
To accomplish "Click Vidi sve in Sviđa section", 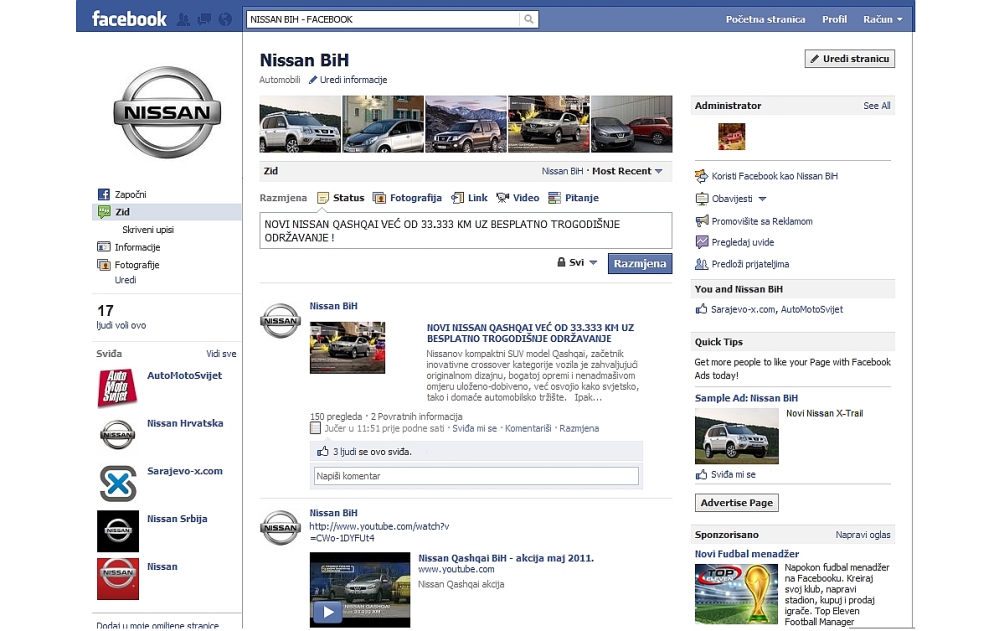I will tap(221, 353).
